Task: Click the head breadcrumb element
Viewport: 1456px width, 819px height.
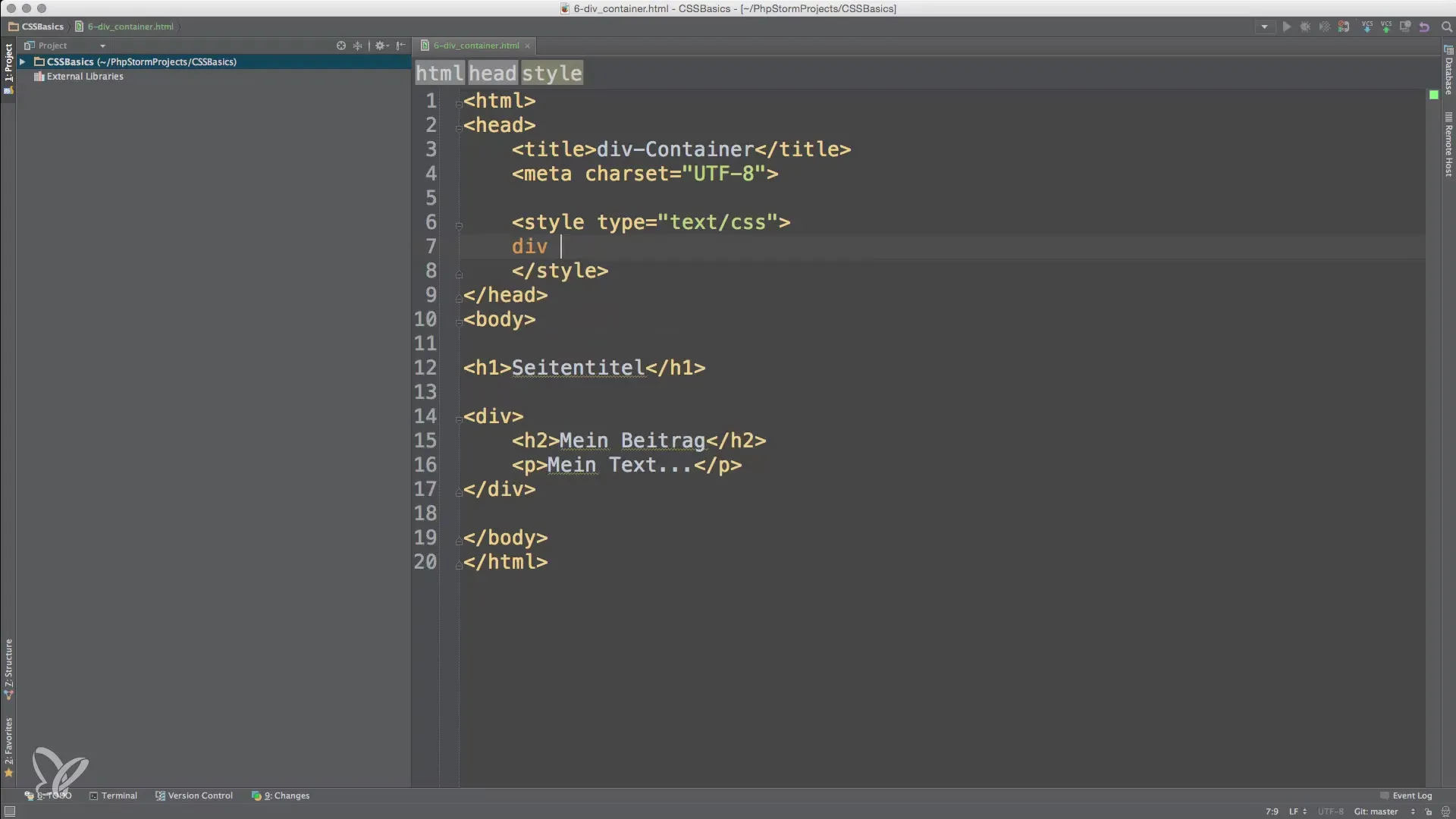Action: (492, 74)
